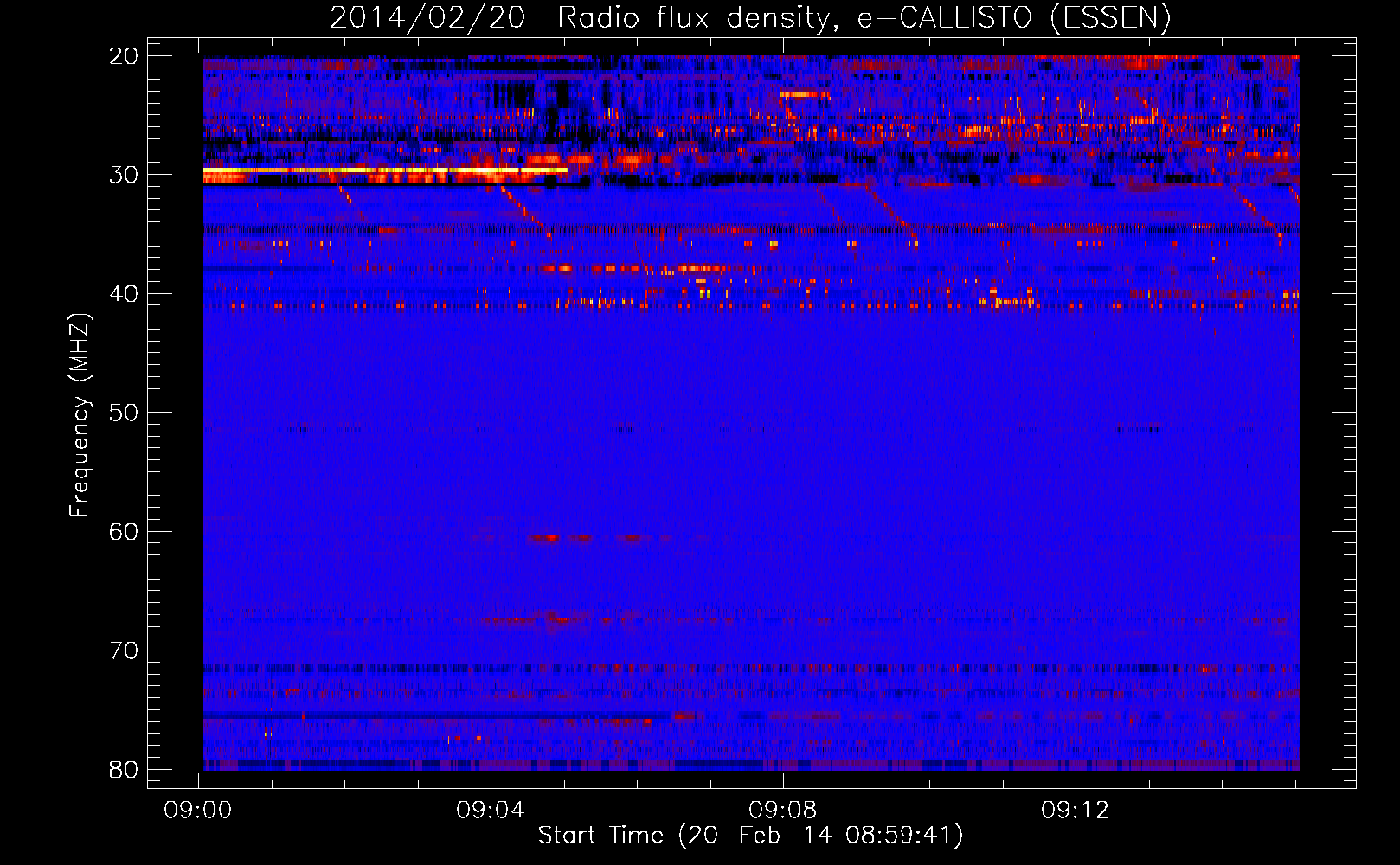Click the 80 frequency tick label
The height and width of the screenshot is (865, 1400).
point(123,770)
